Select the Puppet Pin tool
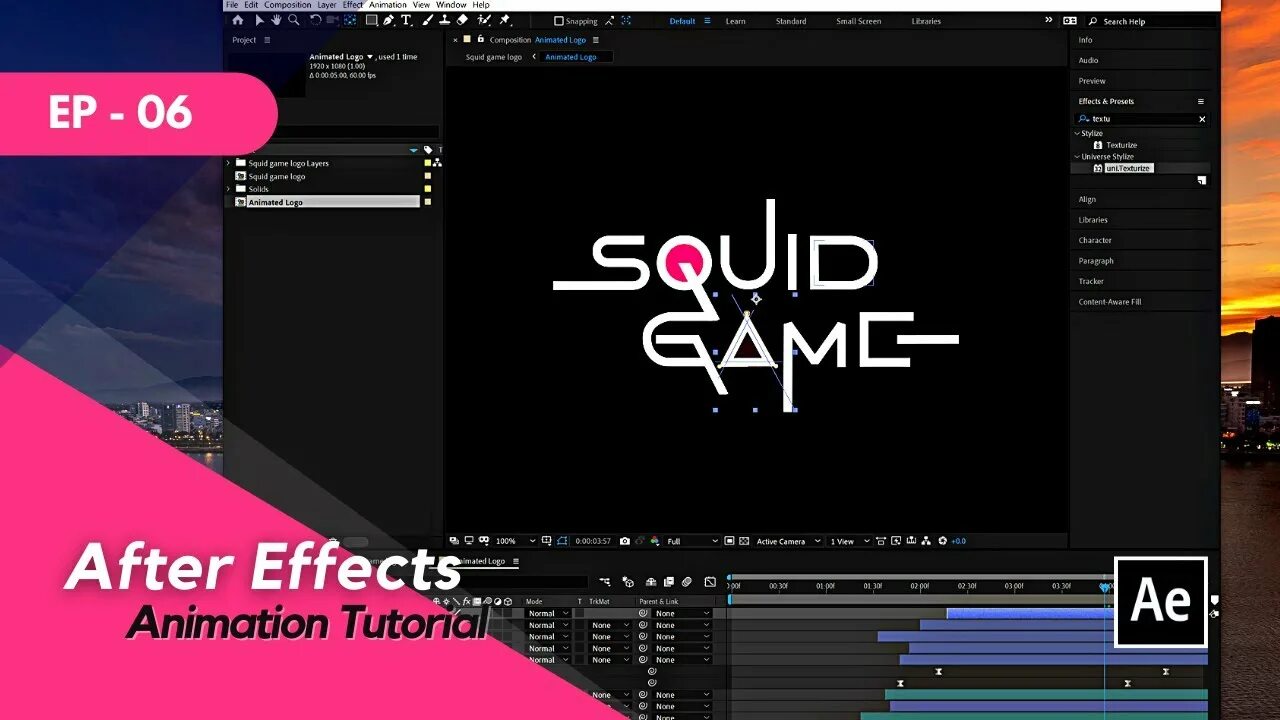This screenshot has width=1280, height=720. [x=505, y=20]
